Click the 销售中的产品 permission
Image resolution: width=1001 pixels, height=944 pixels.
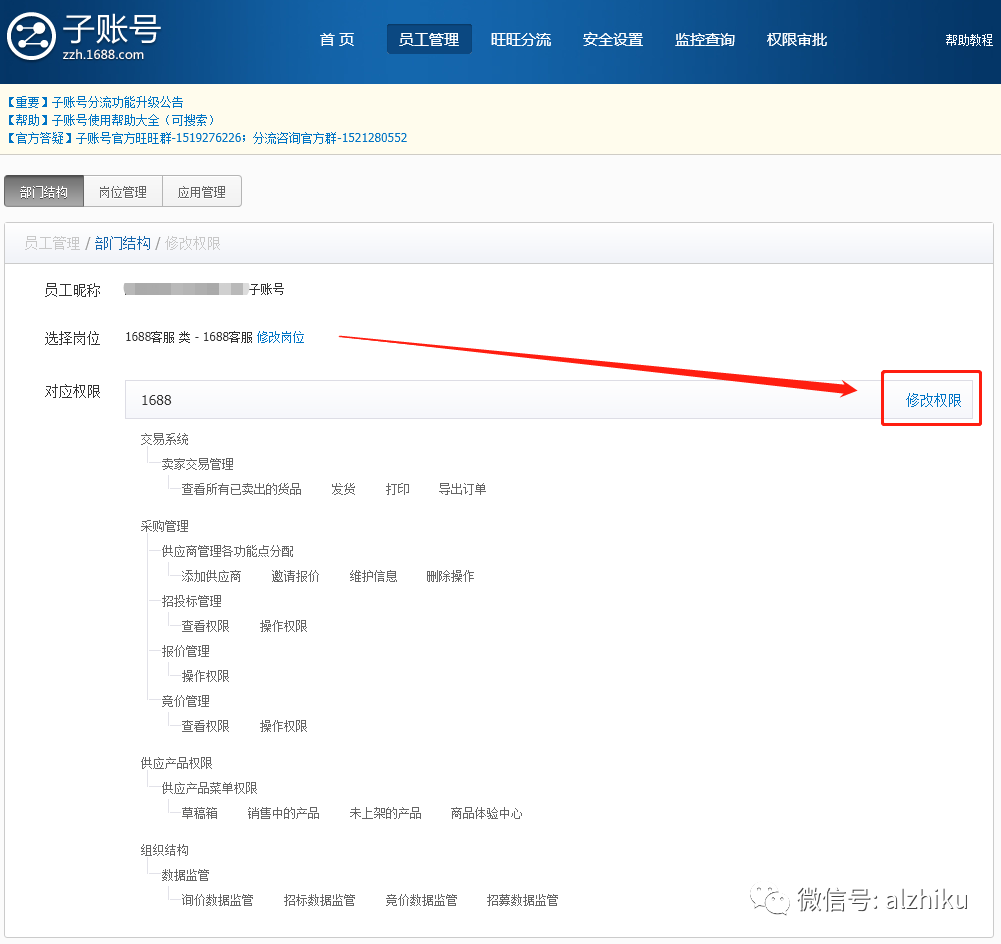pyautogui.click(x=283, y=813)
